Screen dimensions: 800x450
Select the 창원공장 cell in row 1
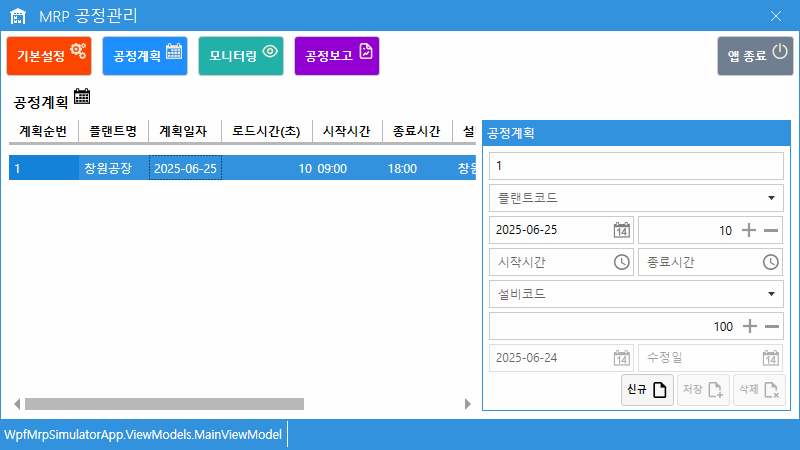[114, 168]
